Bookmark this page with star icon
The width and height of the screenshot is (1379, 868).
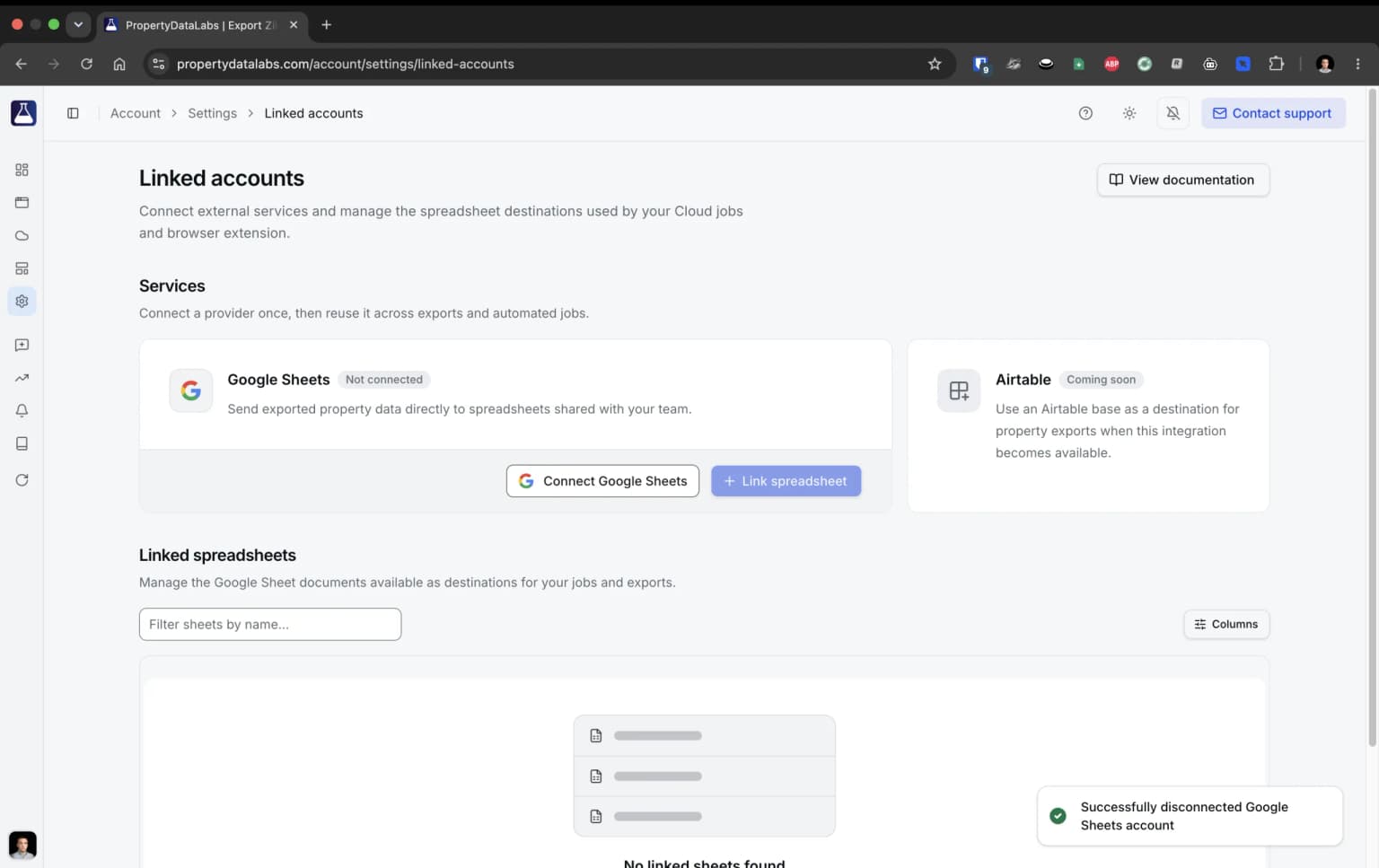935,64
